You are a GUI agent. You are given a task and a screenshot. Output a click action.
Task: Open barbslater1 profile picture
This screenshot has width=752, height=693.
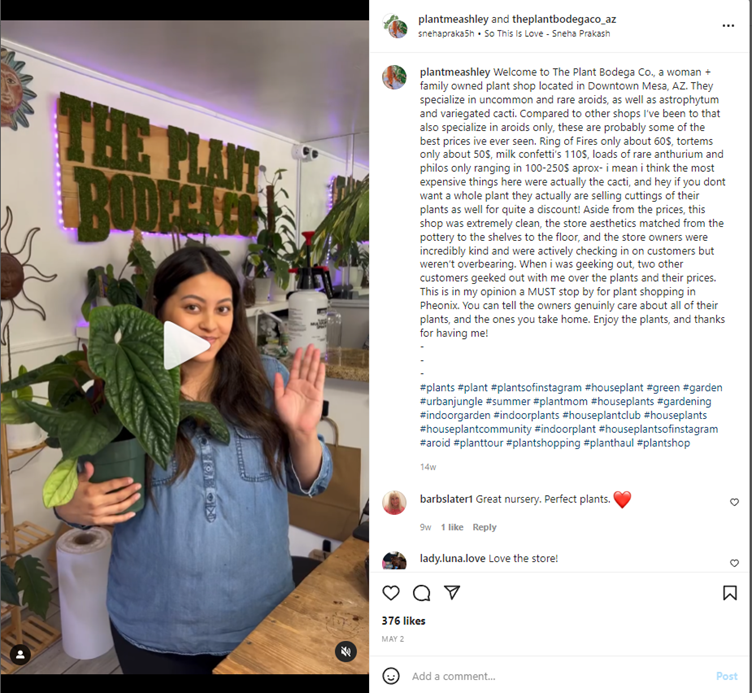coord(394,502)
